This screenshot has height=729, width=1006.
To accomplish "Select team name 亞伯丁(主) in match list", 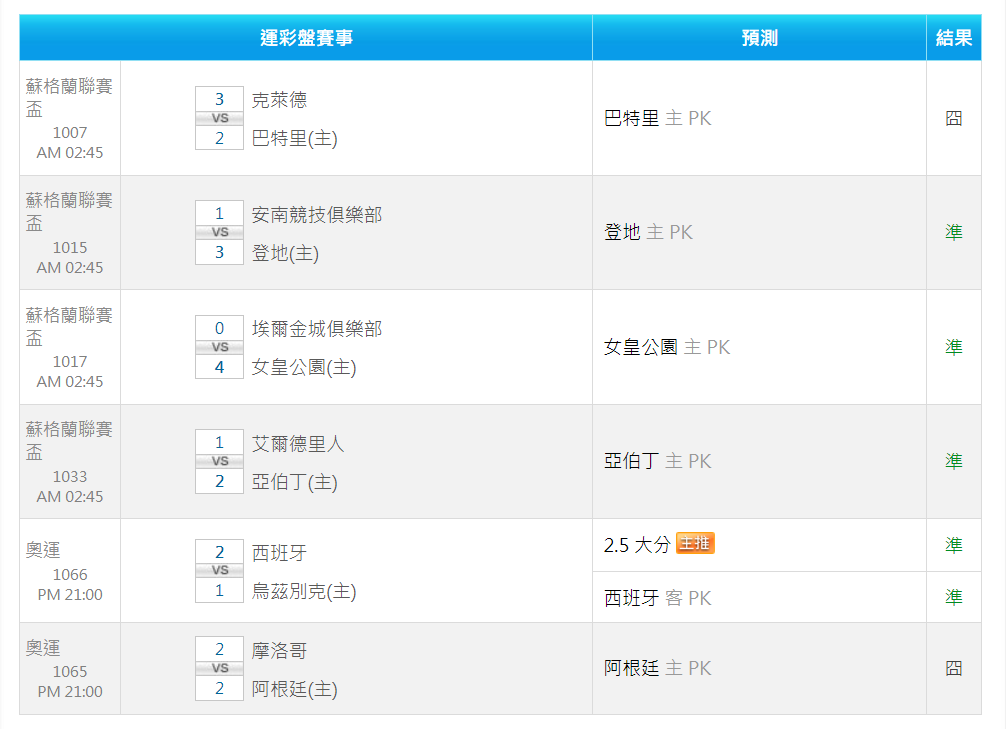I will [294, 482].
